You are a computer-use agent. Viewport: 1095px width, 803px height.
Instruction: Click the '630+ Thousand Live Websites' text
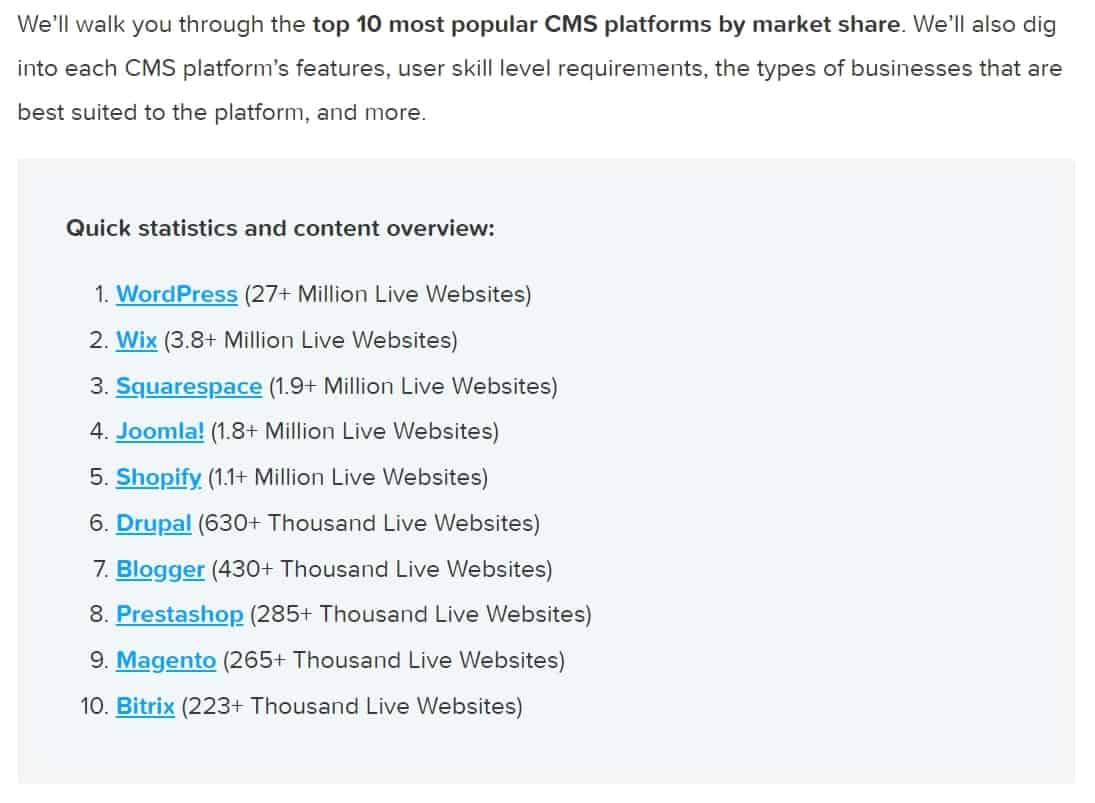369,523
